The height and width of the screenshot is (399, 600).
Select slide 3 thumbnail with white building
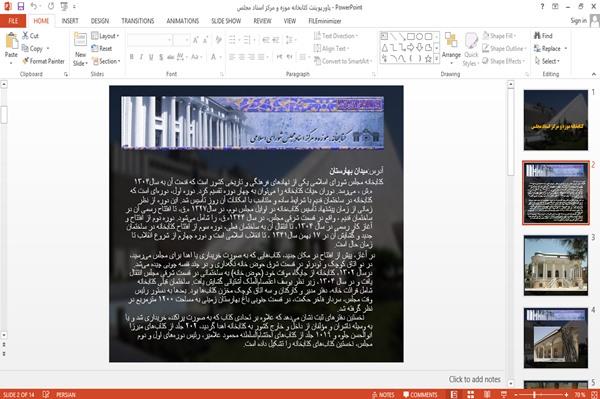point(556,265)
